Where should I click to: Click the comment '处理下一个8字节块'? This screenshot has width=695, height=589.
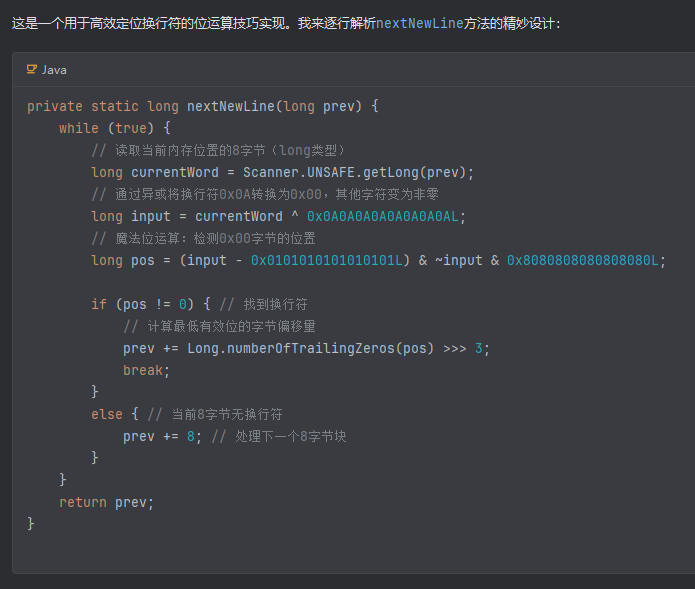(x=290, y=436)
